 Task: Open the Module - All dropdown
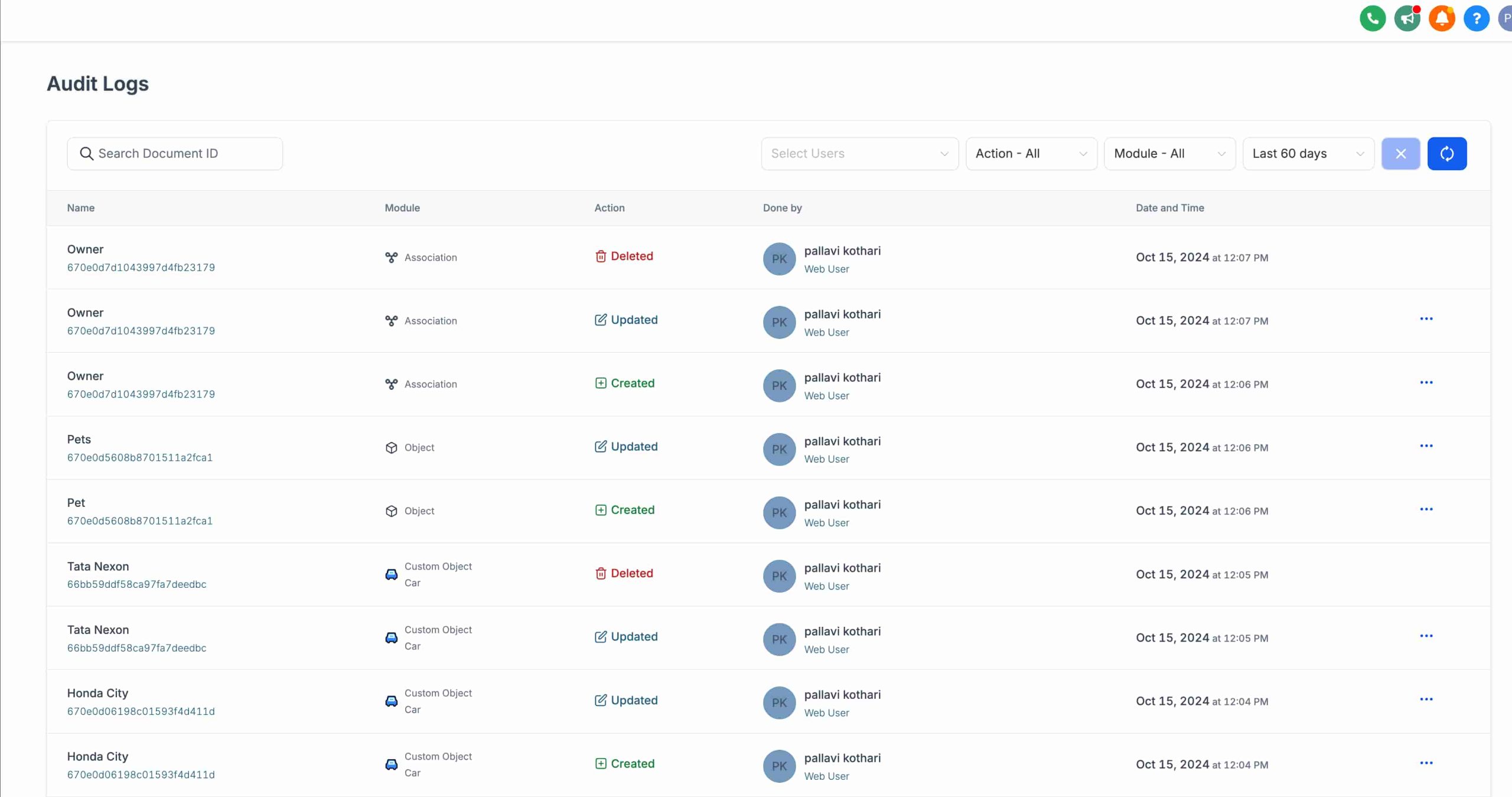click(x=1169, y=153)
